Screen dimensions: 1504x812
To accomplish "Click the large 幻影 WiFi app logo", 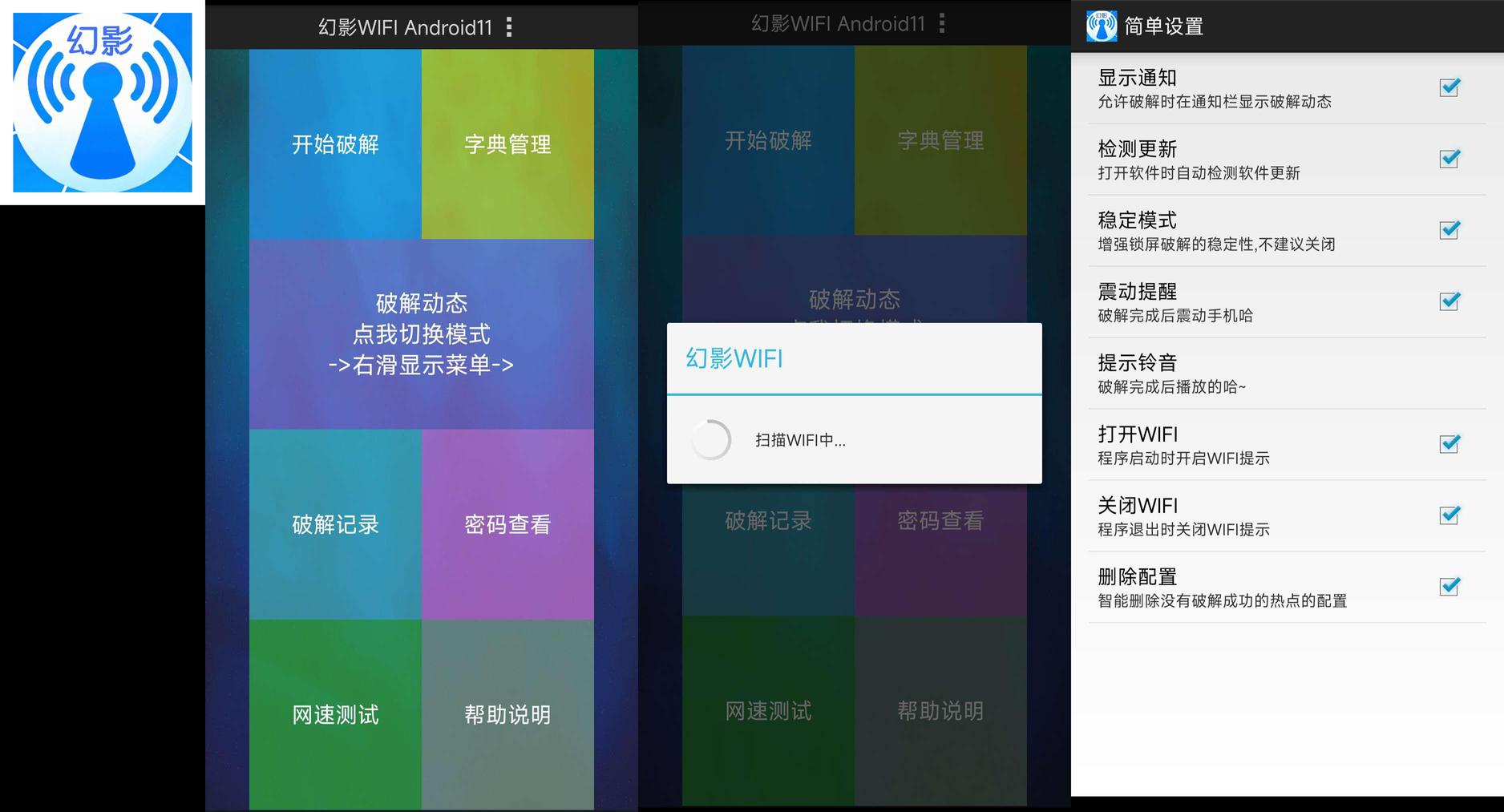I will [103, 102].
